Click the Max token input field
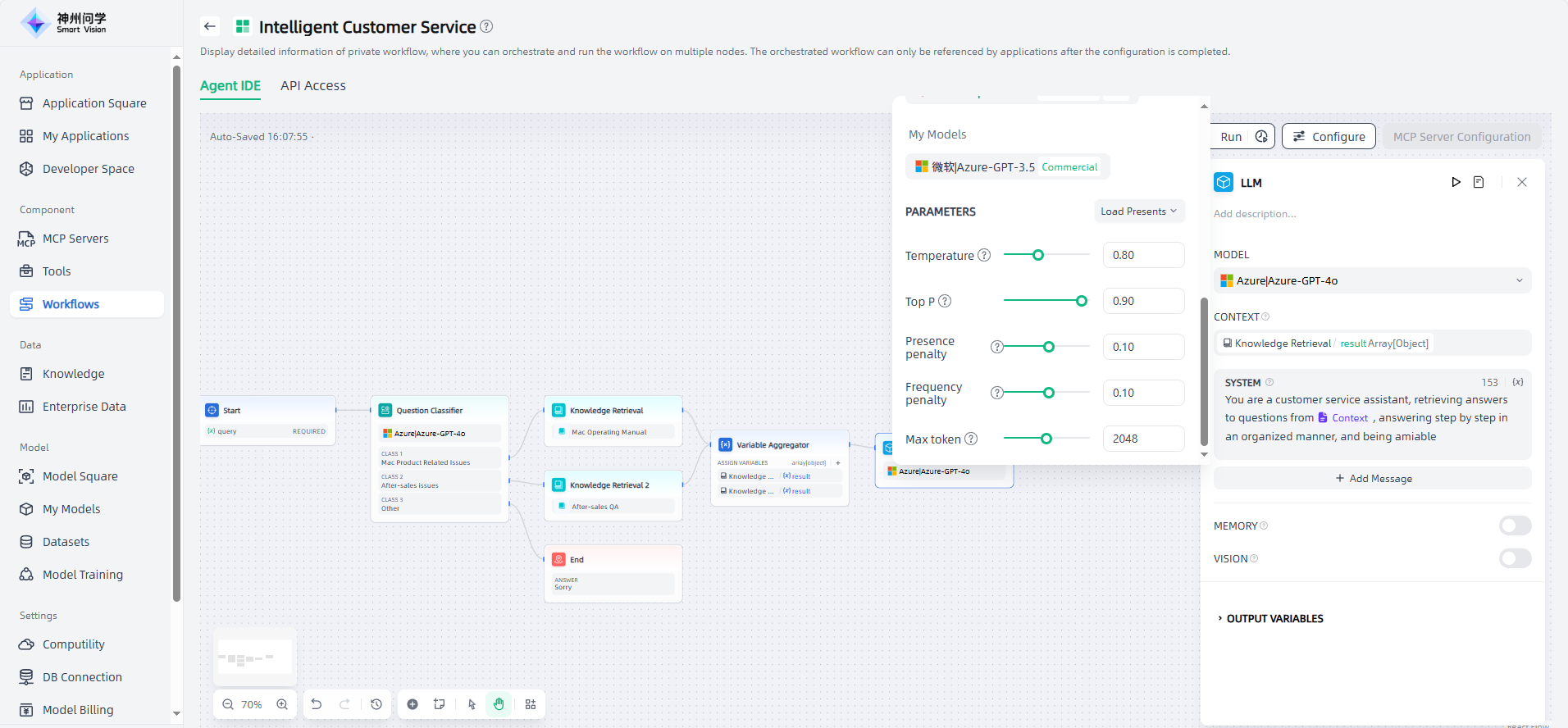This screenshot has width=1568, height=728. point(1142,439)
